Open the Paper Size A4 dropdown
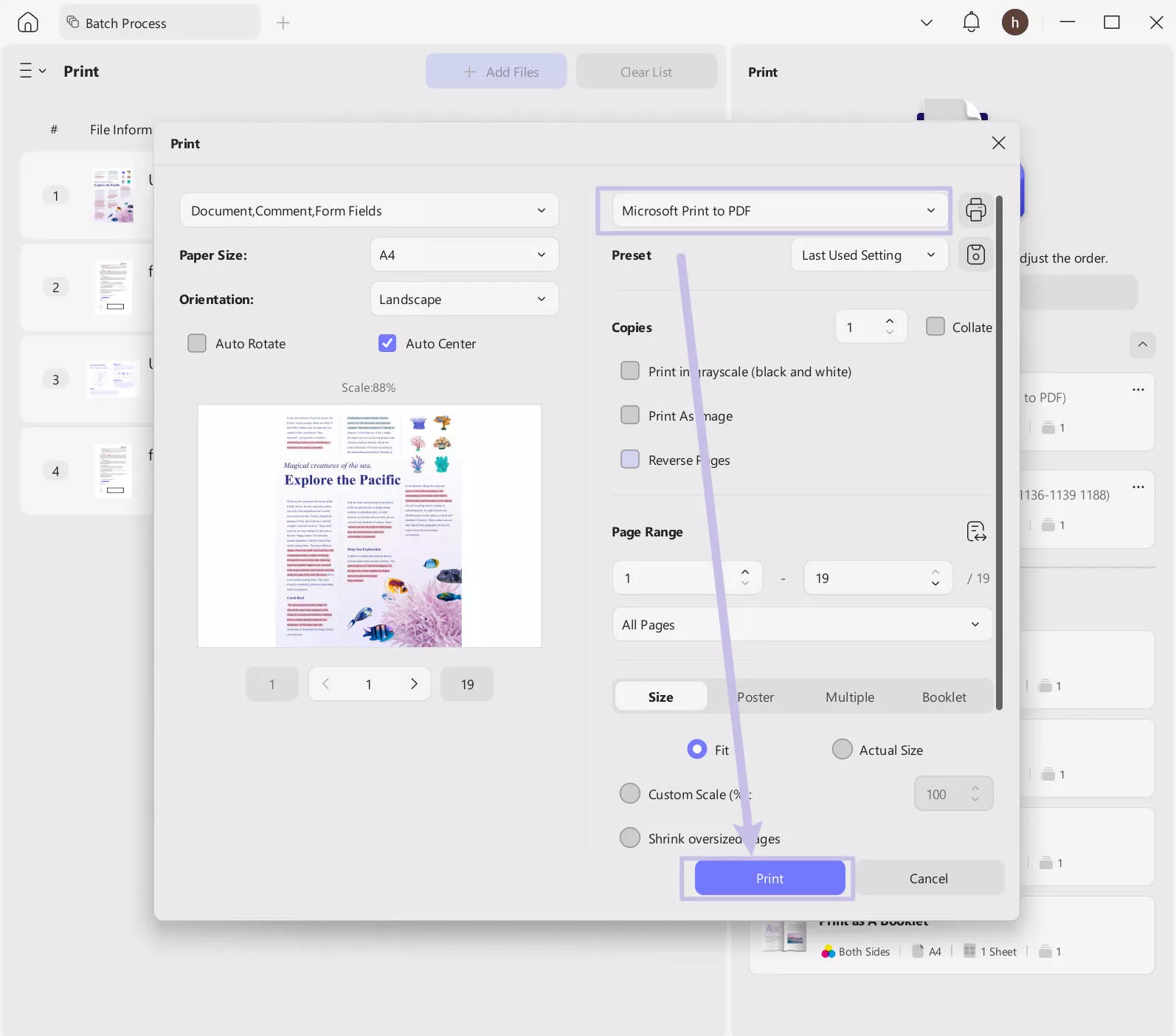 click(x=464, y=255)
